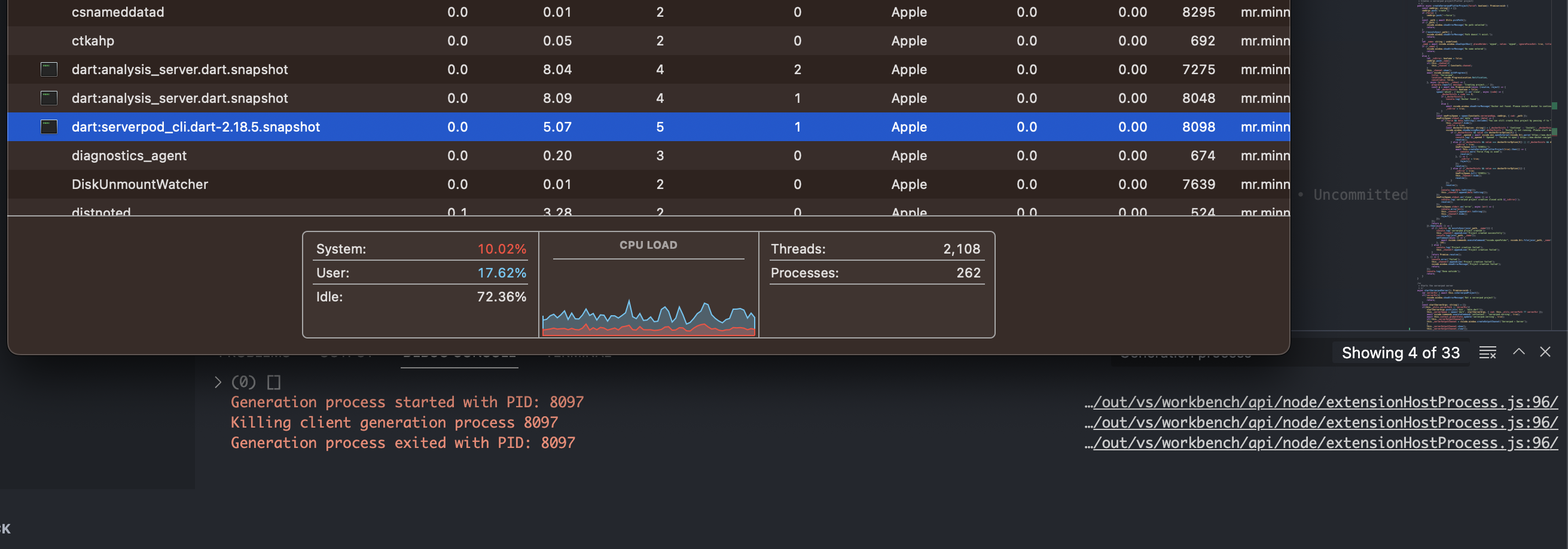Click the threads value 5 in serverpod_cli row
This screenshot has width=1568, height=549.
660,127
